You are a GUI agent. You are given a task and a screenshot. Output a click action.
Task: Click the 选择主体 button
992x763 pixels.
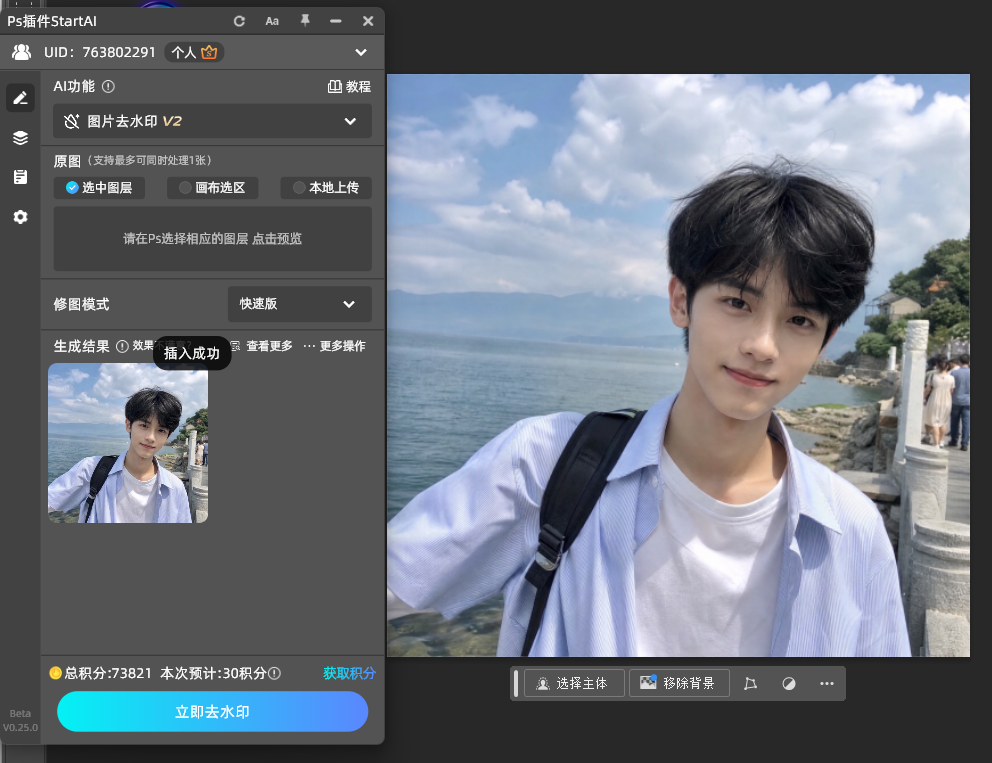tap(574, 683)
